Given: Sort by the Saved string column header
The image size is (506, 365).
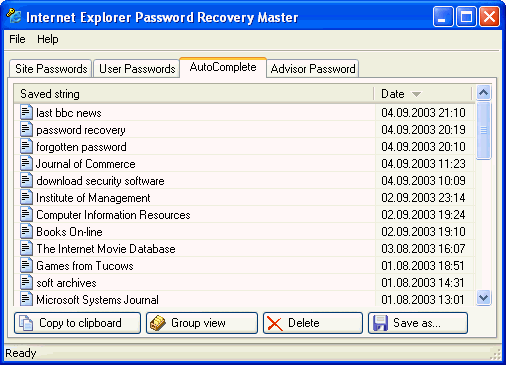Looking at the screenshot, I should (194, 94).
